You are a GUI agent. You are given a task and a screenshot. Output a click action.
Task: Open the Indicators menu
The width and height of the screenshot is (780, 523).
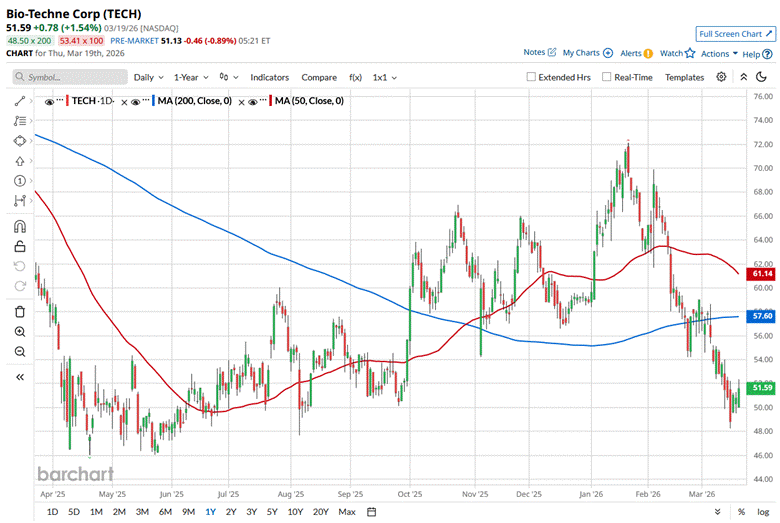pos(269,77)
